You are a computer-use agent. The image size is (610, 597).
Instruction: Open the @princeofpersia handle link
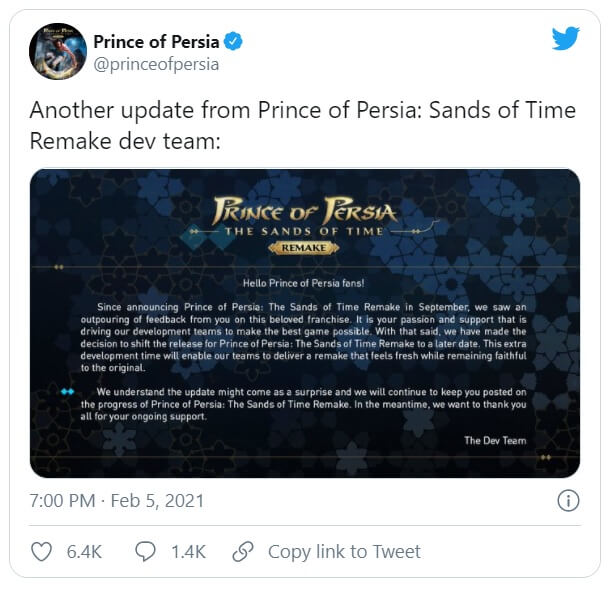click(156, 64)
